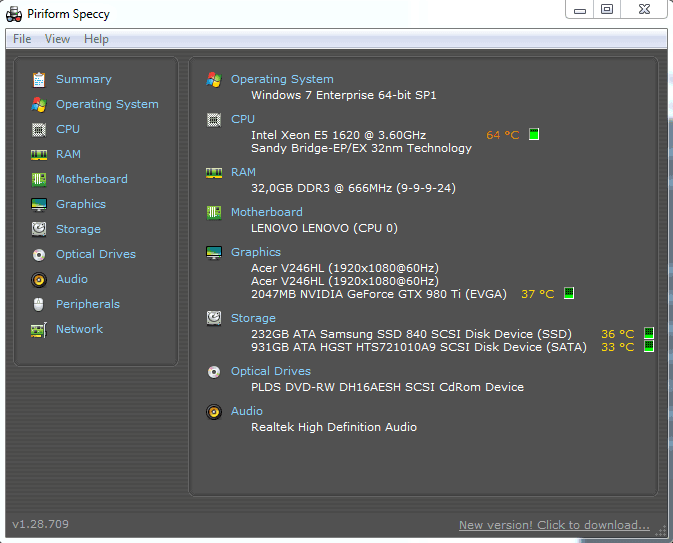The width and height of the screenshot is (673, 543).
Task: Click the RAM module icon in sidebar
Action: pyautogui.click(x=39, y=154)
